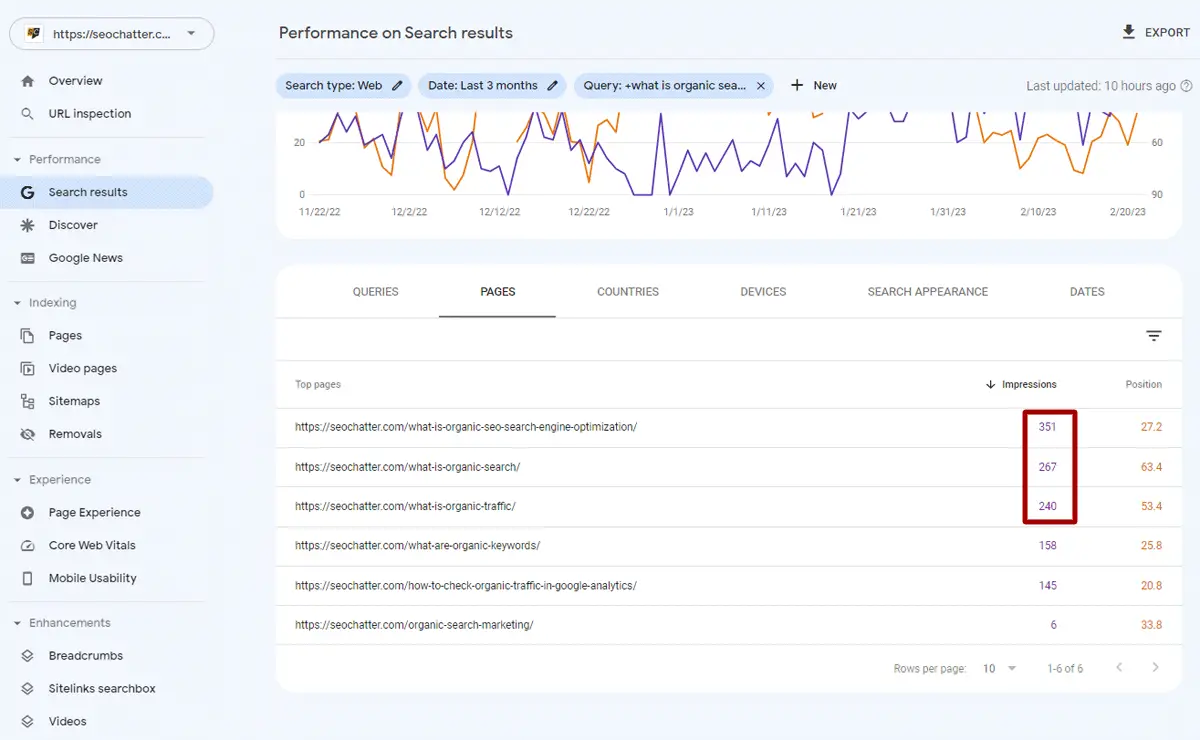
Task: Click the Page Experience icon
Action: [28, 513]
